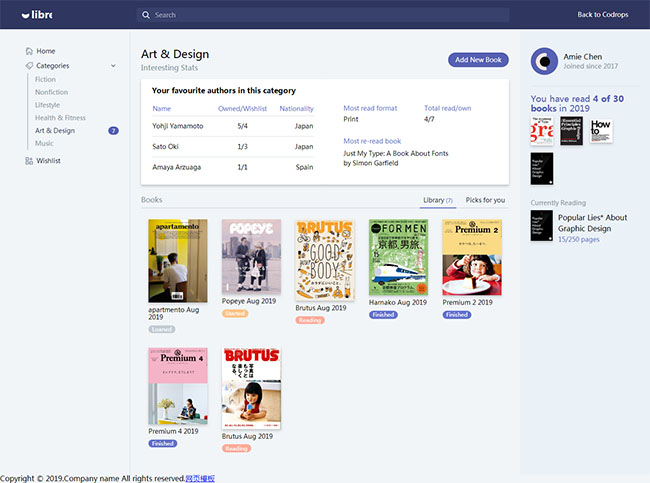Open the apartamento Aug 2019 cover
650x483 pixels.
click(178, 261)
